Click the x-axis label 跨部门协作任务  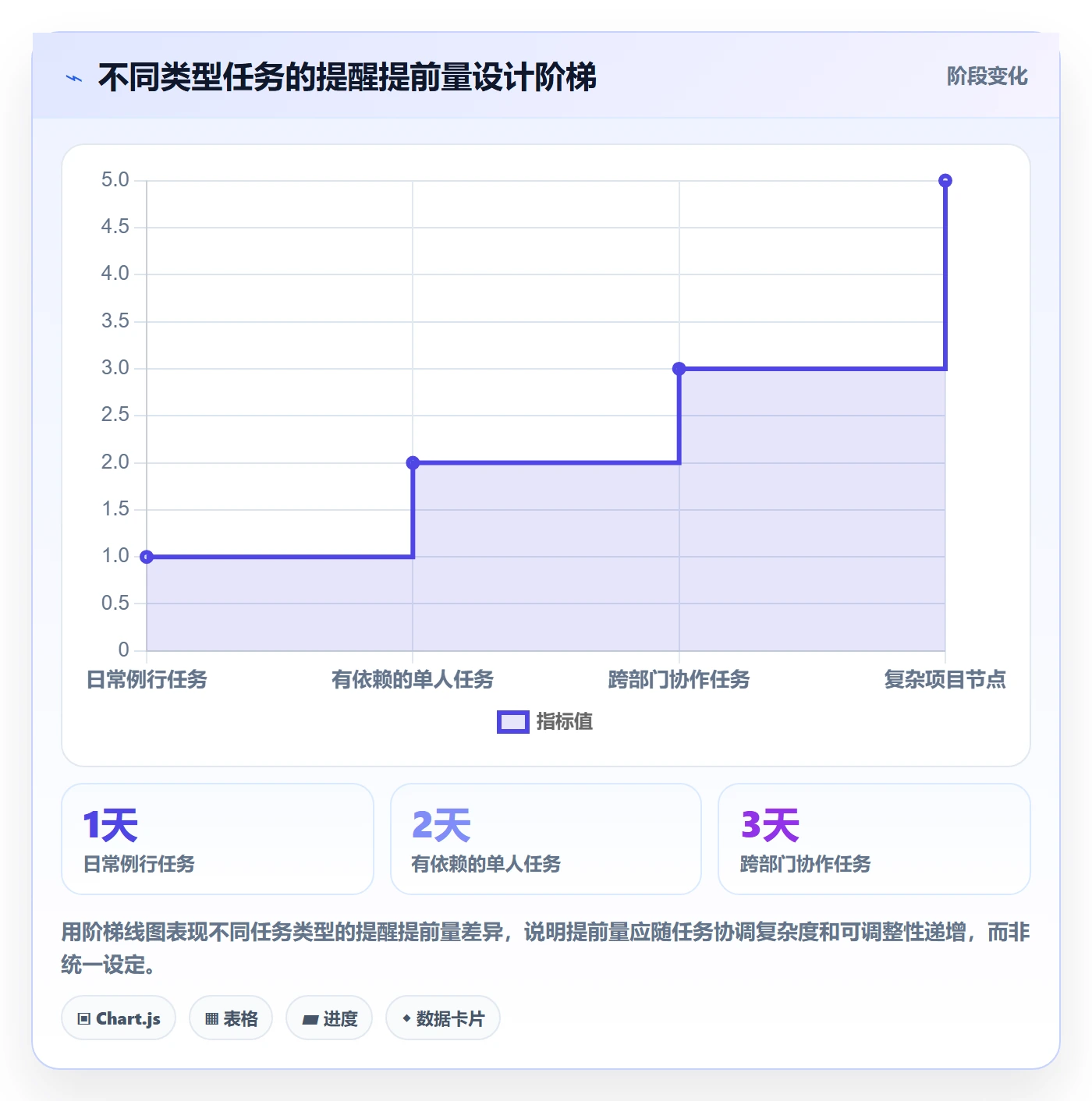point(679,680)
